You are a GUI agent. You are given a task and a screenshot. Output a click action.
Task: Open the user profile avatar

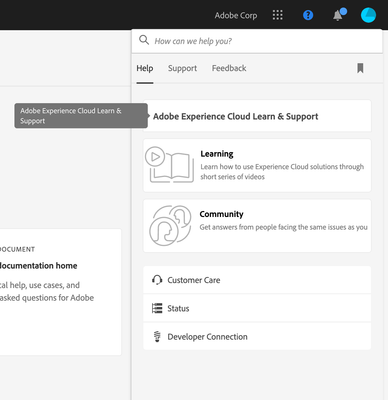point(368,15)
